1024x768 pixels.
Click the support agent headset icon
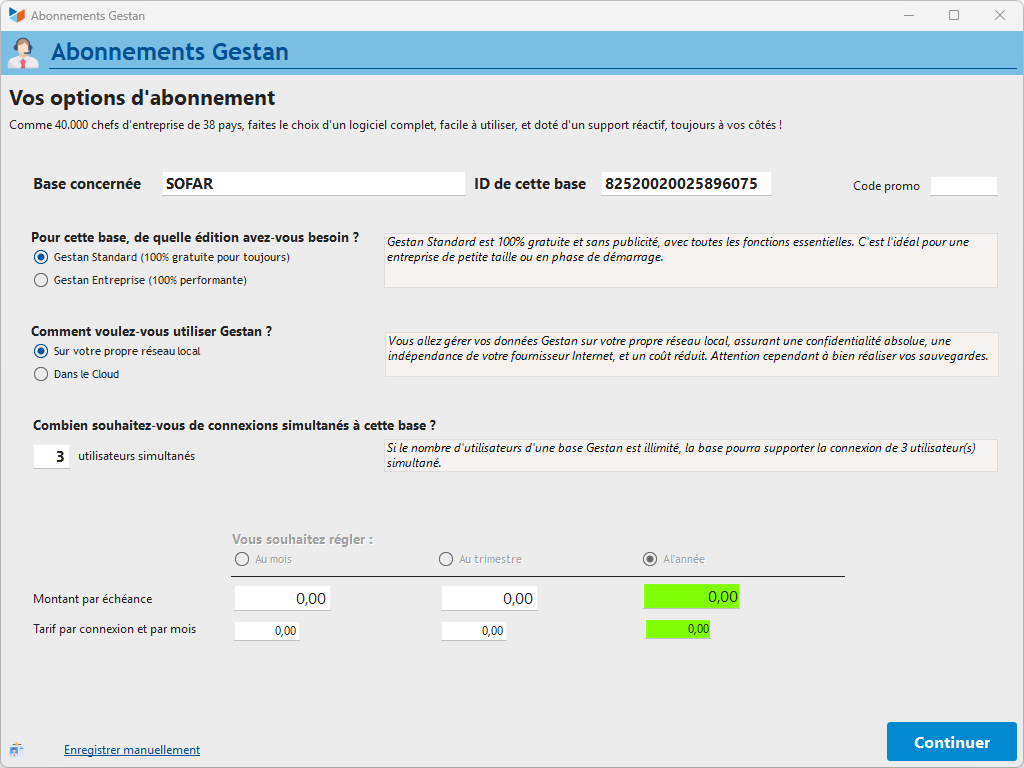[x=22, y=52]
